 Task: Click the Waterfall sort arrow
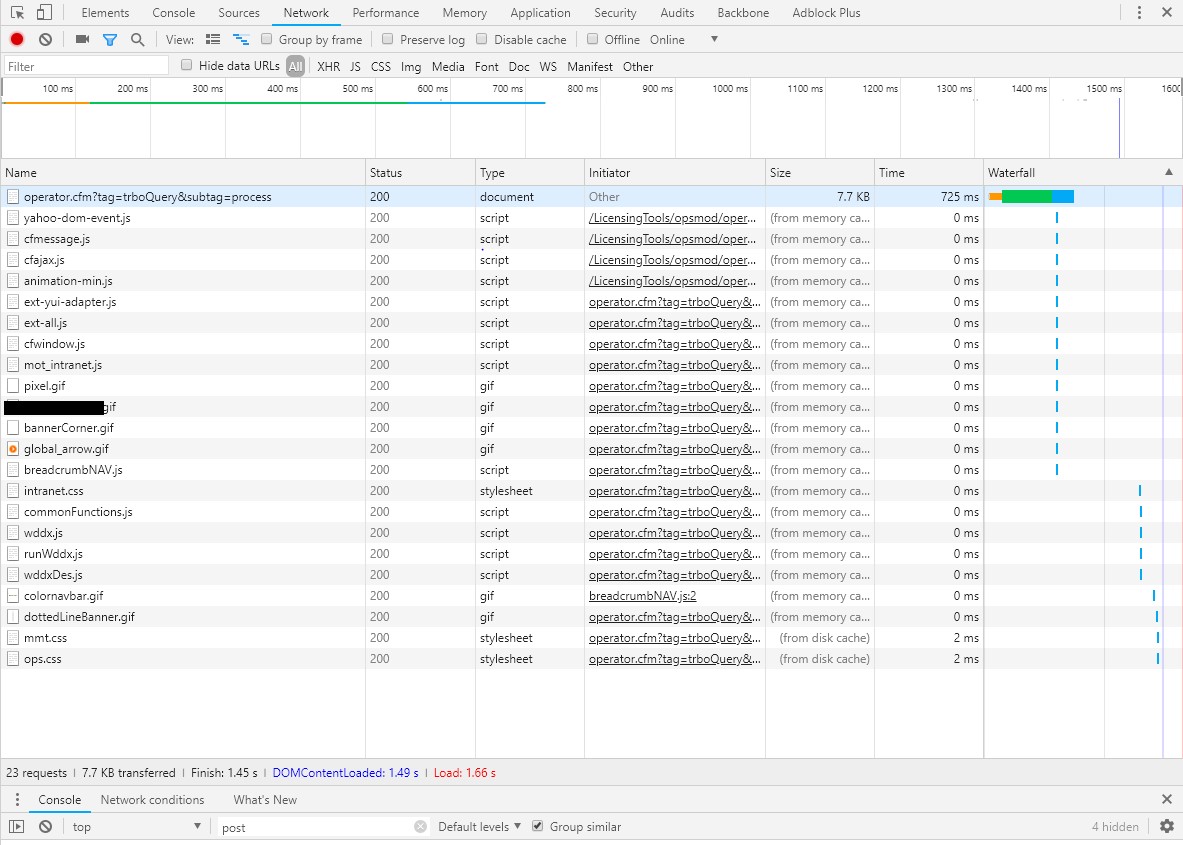[x=1169, y=173]
